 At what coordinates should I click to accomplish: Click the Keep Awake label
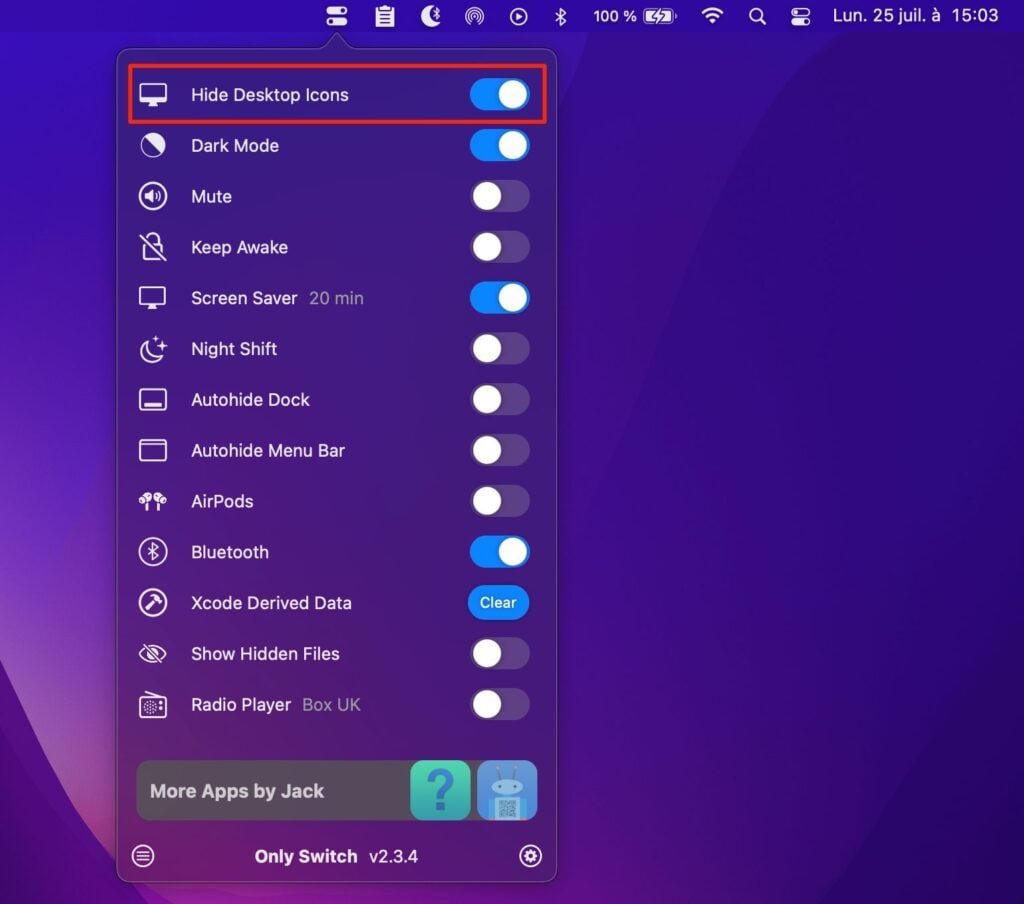240,247
